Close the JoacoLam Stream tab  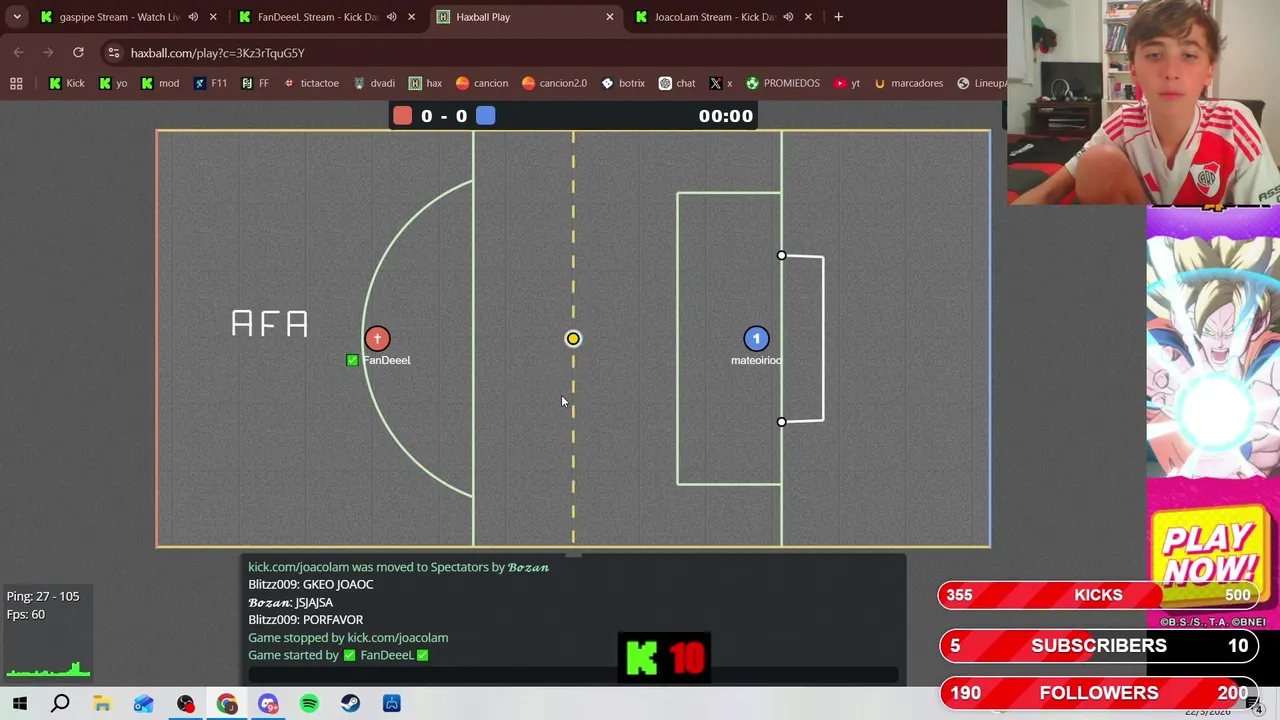tap(808, 17)
